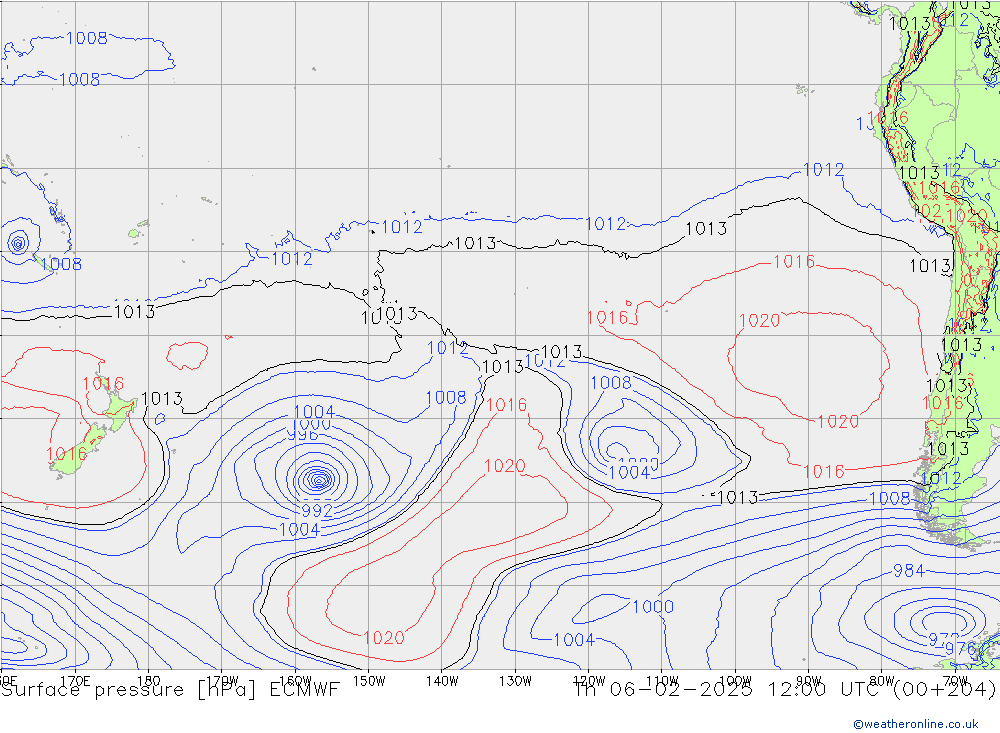Click the 992 isobar label

[317, 510]
